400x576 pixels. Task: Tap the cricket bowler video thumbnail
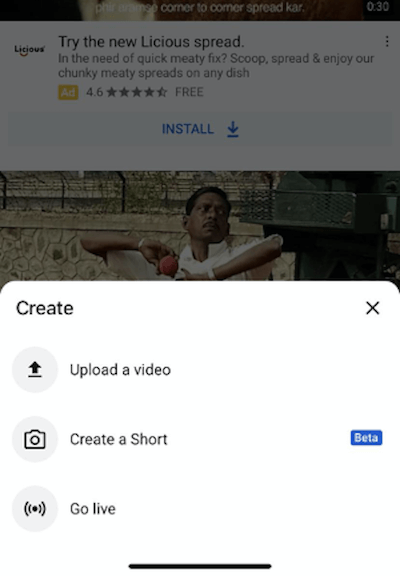click(200, 226)
